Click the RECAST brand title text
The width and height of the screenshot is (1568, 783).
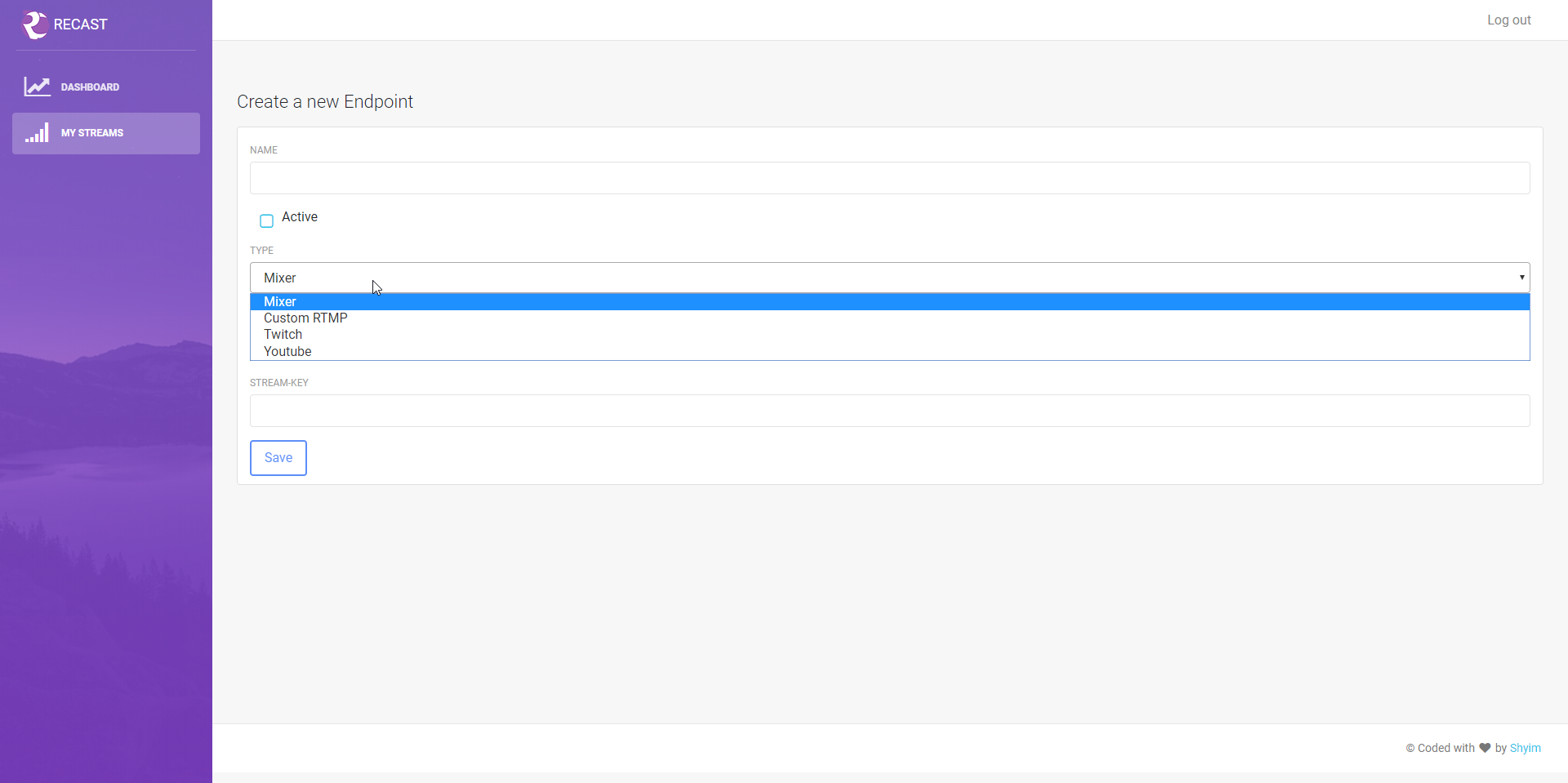pyautogui.click(x=81, y=24)
